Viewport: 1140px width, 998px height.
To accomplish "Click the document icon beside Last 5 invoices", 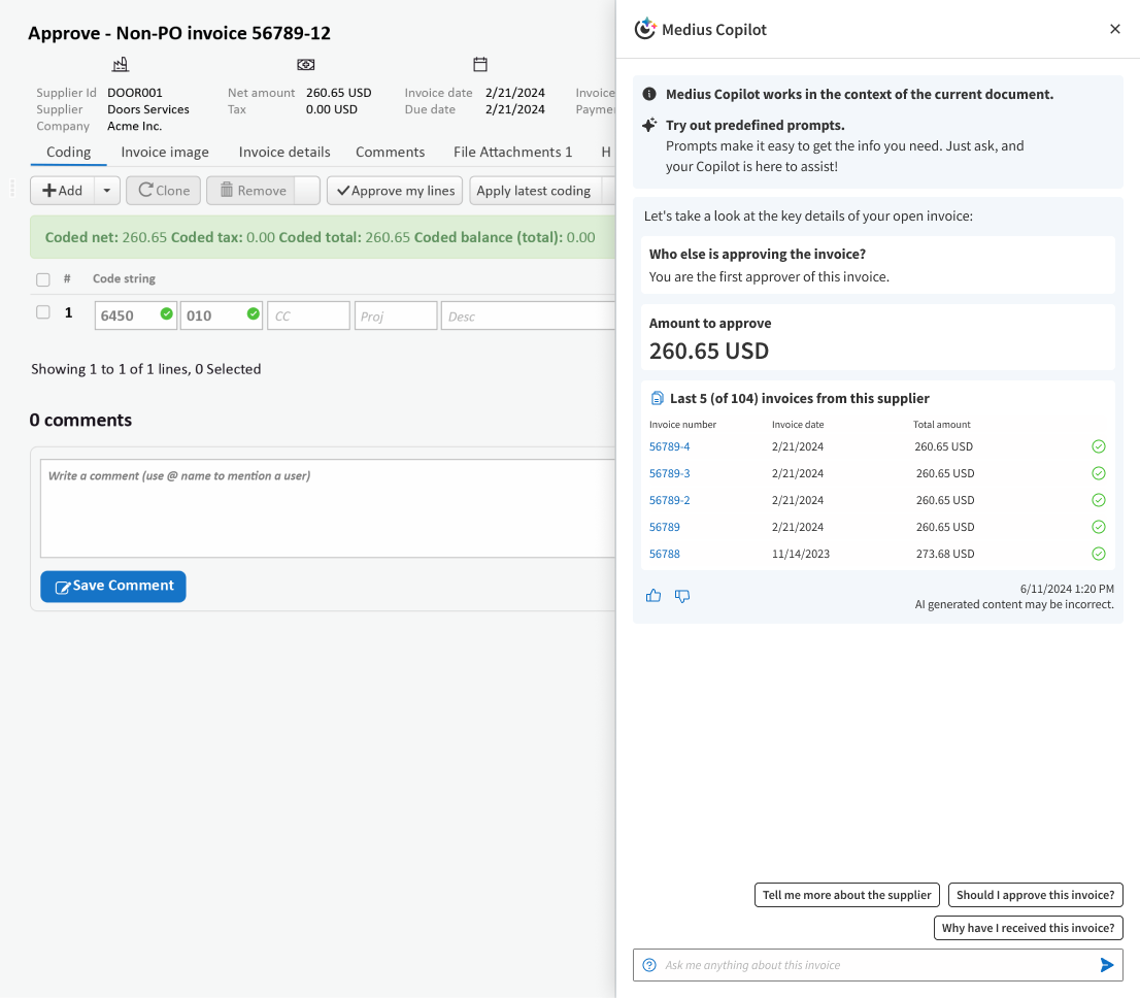I will (657, 398).
